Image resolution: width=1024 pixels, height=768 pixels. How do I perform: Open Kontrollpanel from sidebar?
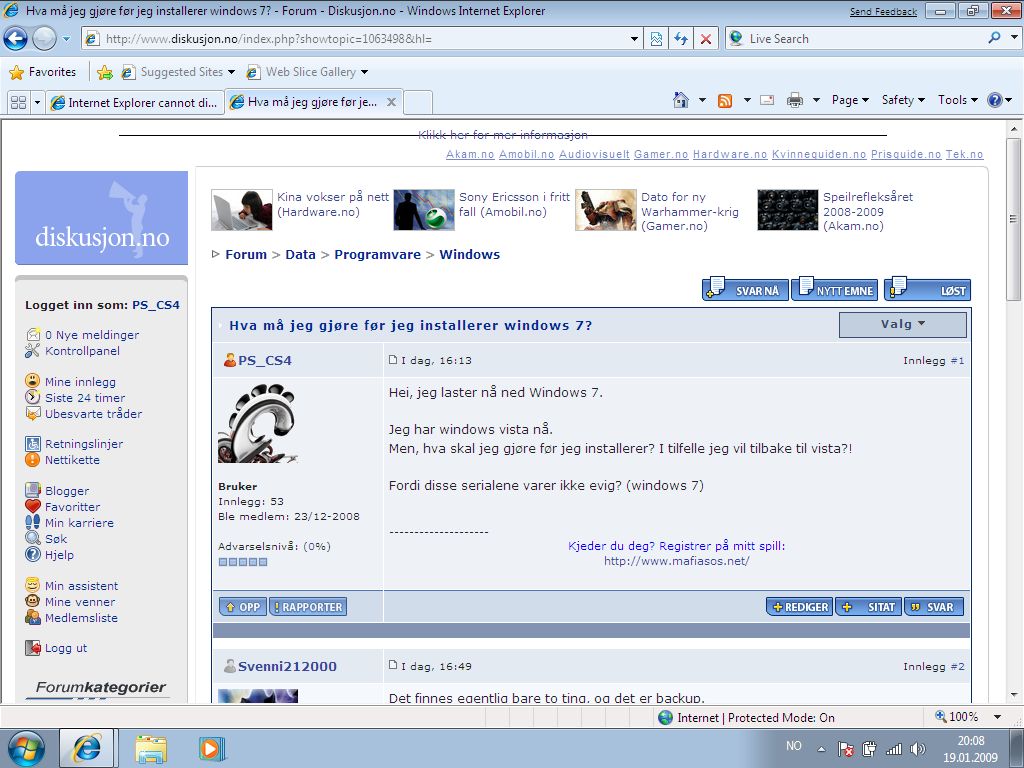click(x=82, y=351)
